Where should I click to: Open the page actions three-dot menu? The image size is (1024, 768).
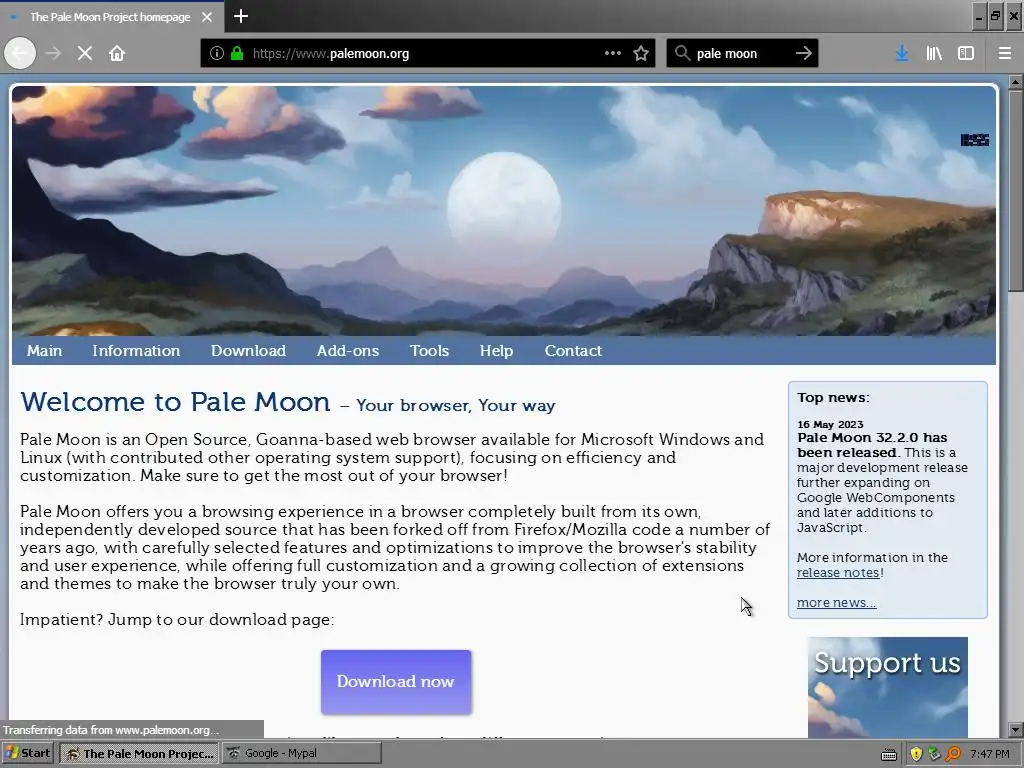(x=613, y=53)
